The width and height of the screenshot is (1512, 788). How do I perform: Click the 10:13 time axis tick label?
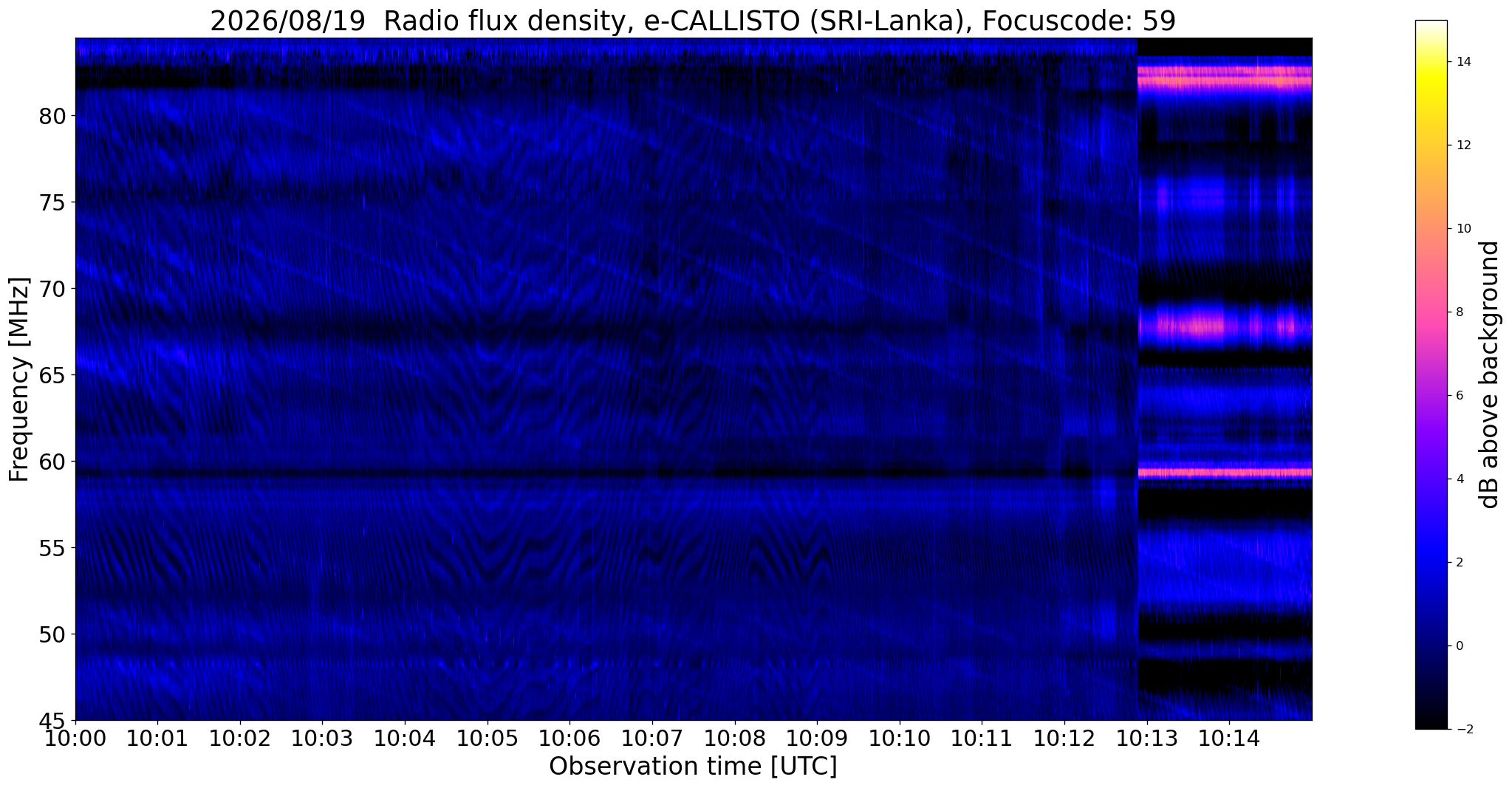[1147, 739]
